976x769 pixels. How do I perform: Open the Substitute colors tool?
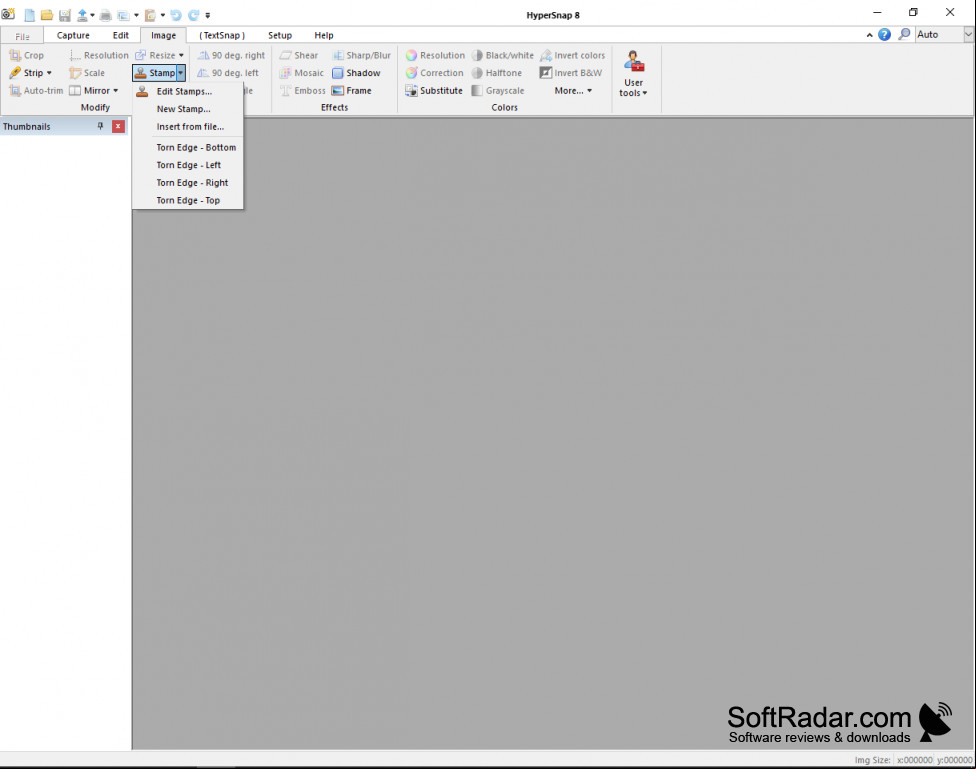point(434,90)
